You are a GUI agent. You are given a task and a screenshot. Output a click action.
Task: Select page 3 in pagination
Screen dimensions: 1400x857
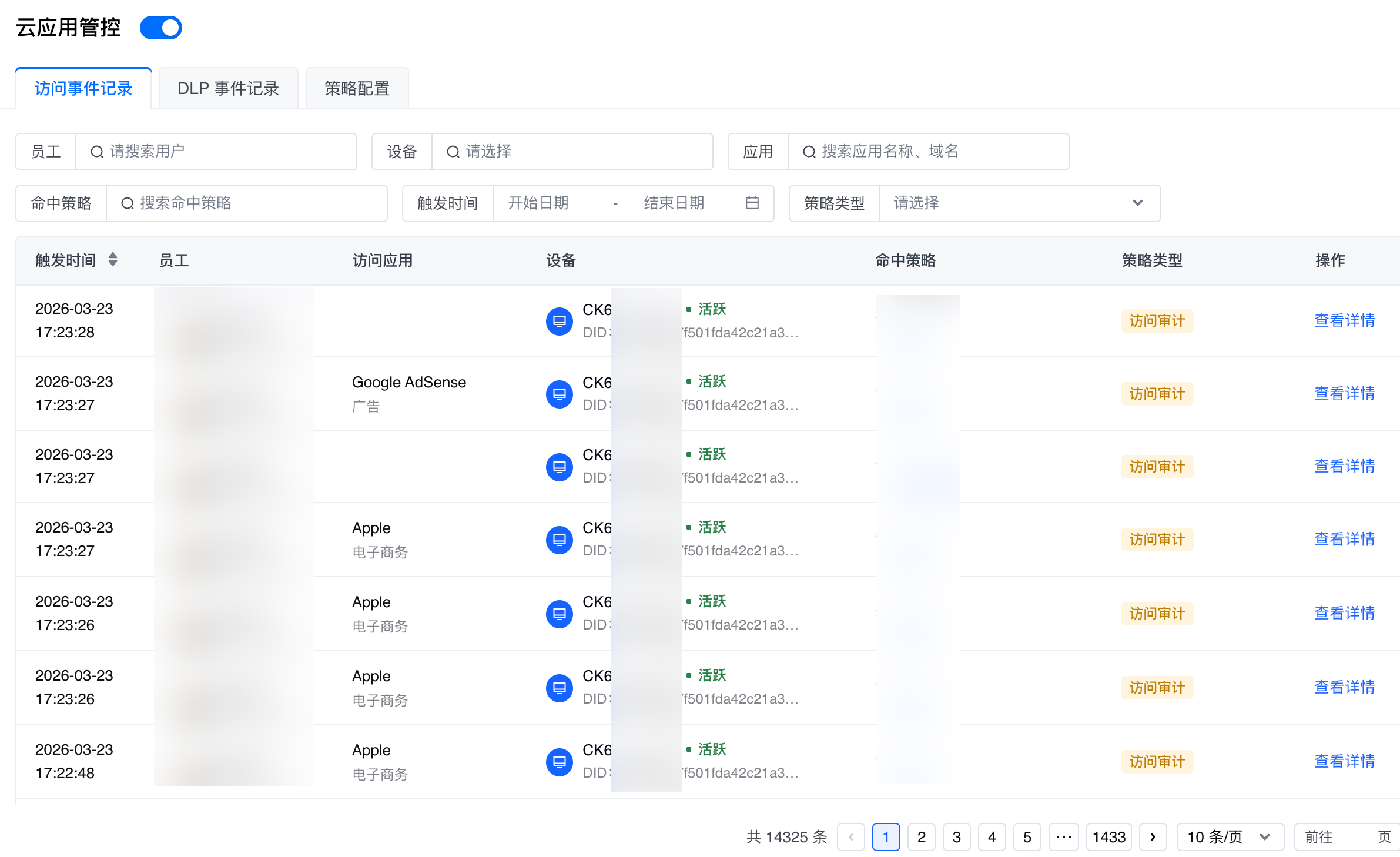pyautogui.click(x=956, y=836)
